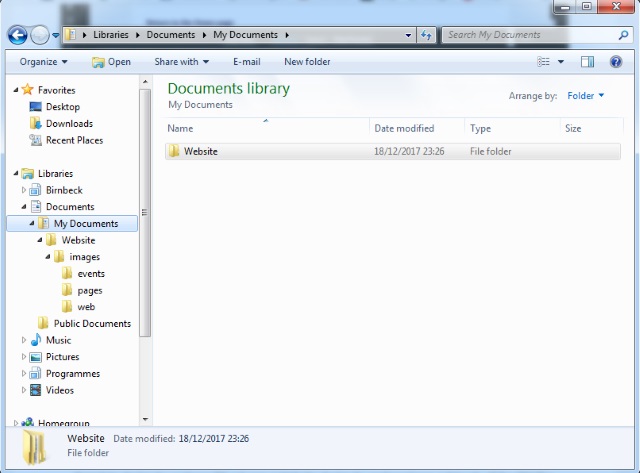This screenshot has height=473, width=640.
Task: Toggle the preview pane icon
Action: pos(588,62)
